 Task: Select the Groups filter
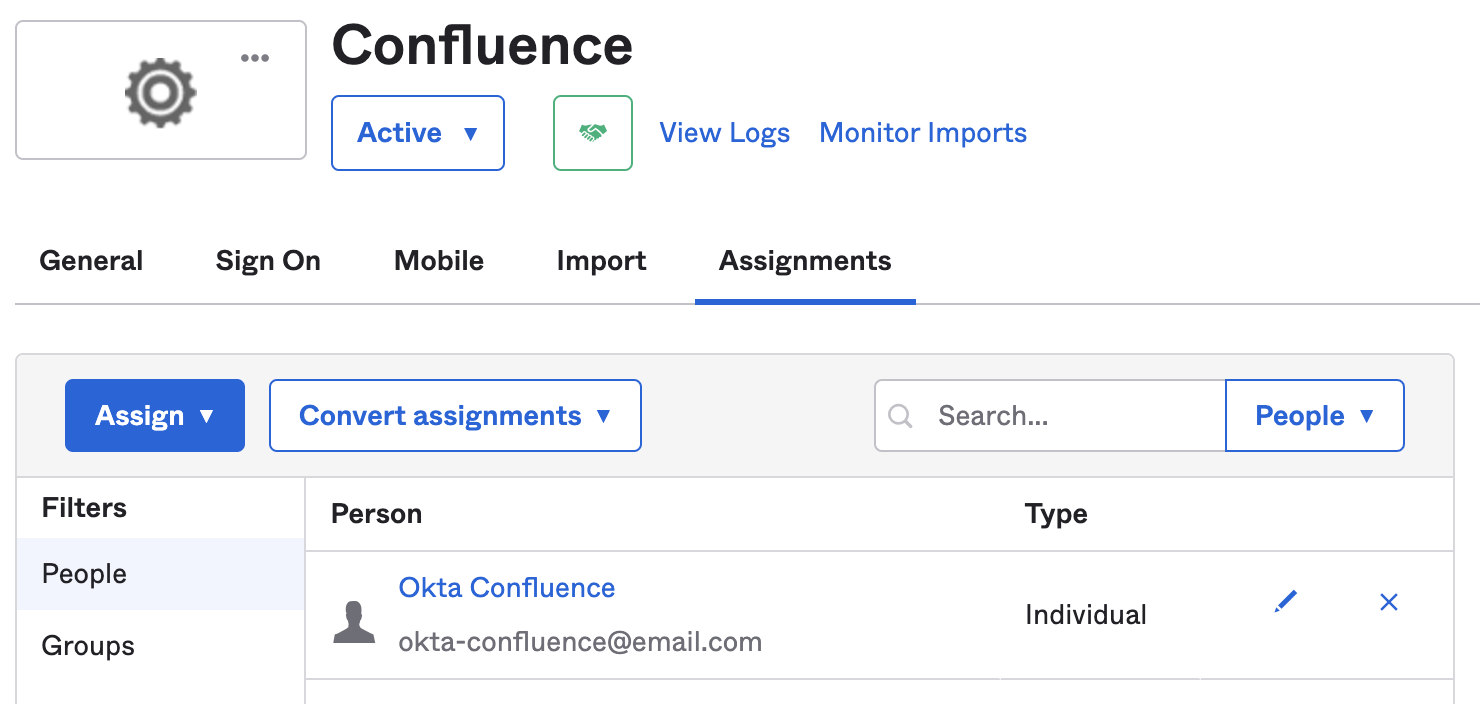click(88, 646)
